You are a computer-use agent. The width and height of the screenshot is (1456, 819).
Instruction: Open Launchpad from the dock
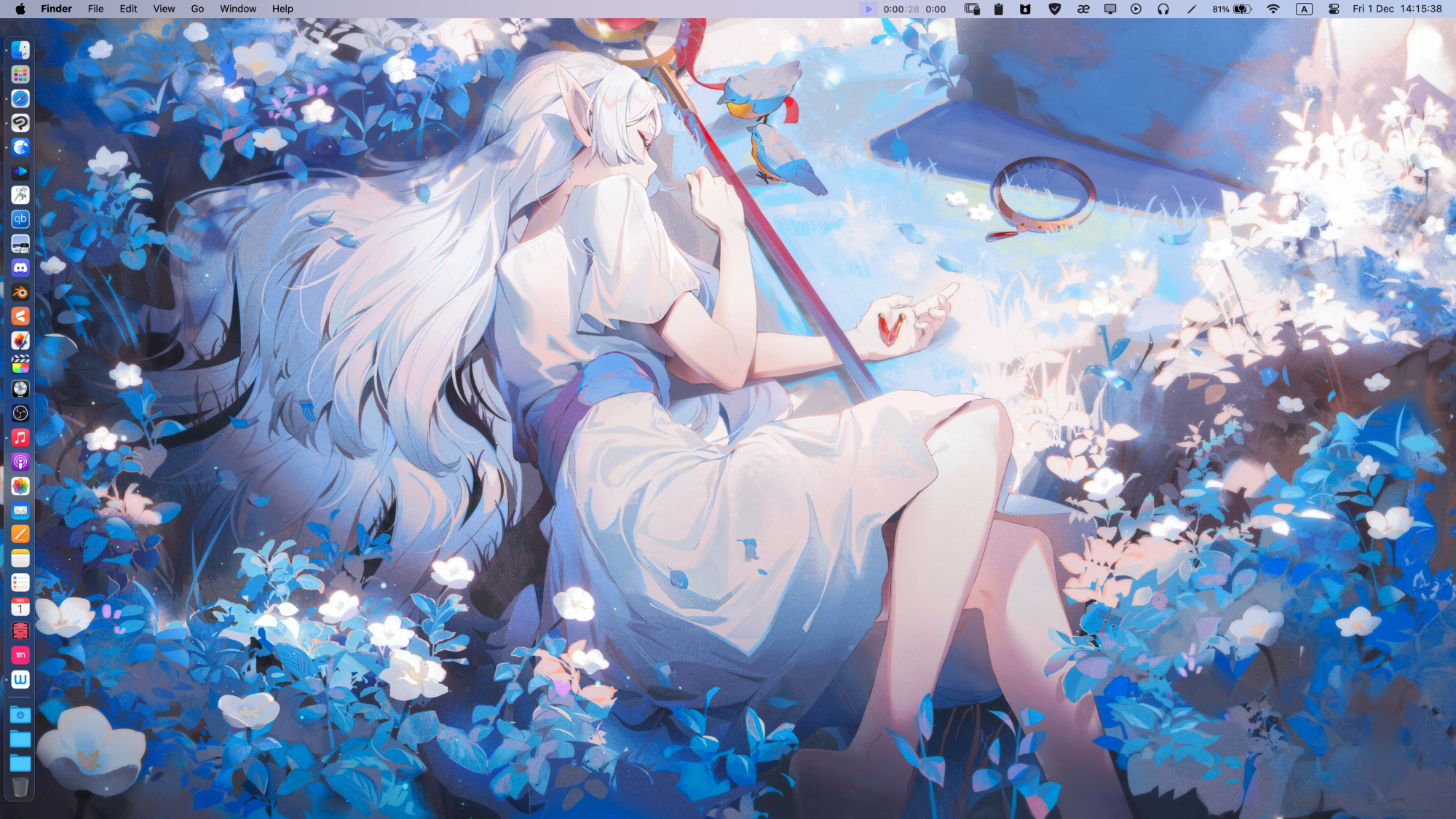(20, 74)
